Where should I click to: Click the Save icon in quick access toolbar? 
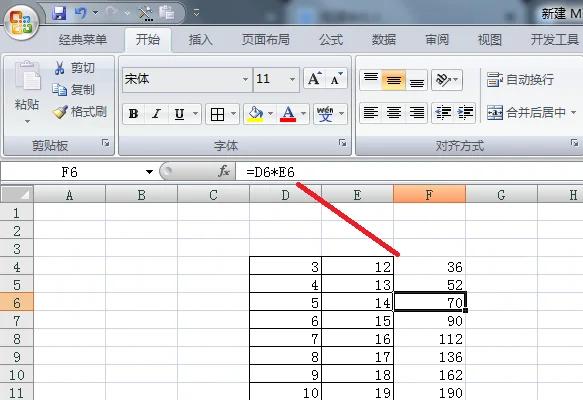59,13
